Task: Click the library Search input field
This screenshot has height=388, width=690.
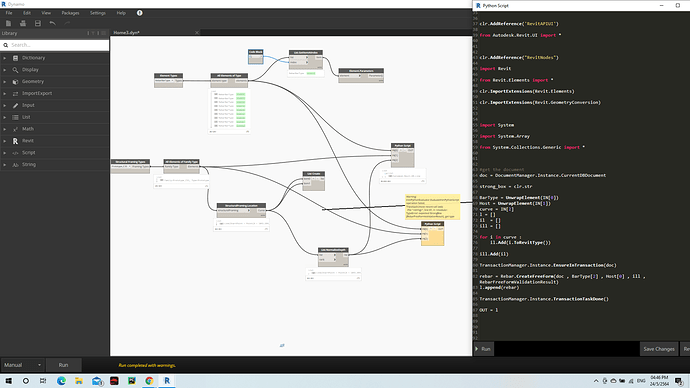Action: [x=55, y=45]
